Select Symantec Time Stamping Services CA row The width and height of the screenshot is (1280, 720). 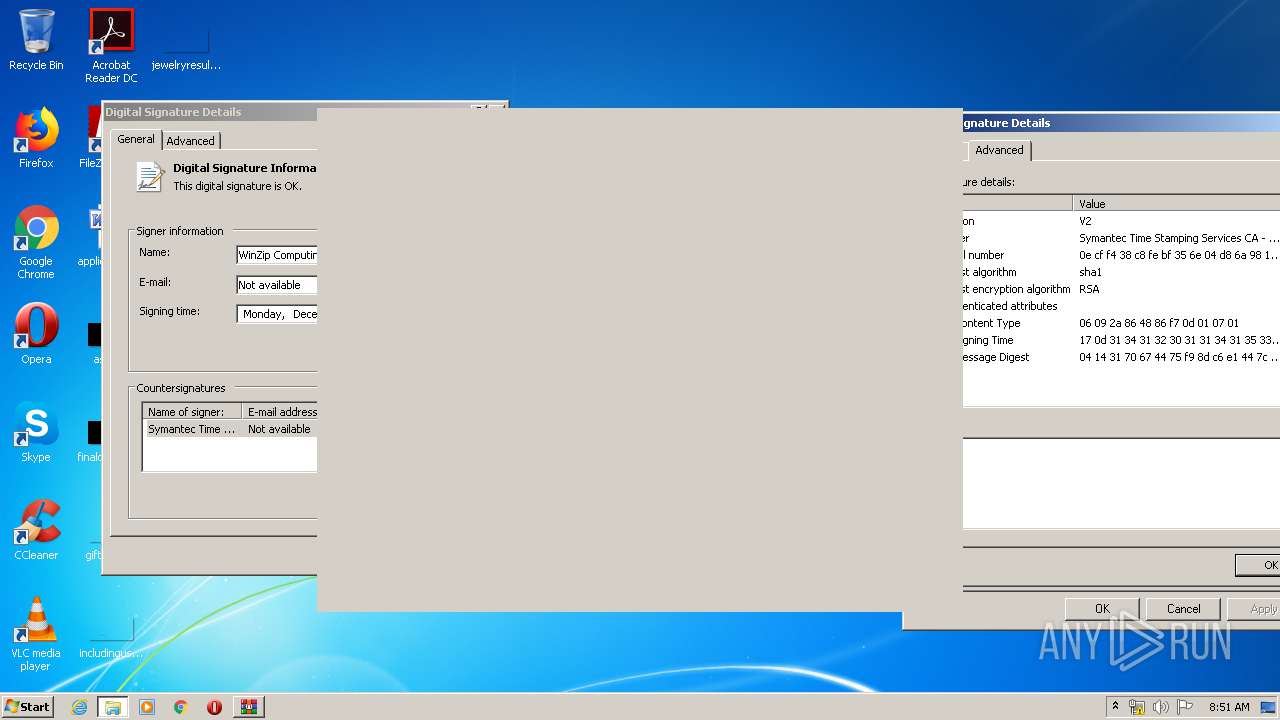click(x=1121, y=238)
